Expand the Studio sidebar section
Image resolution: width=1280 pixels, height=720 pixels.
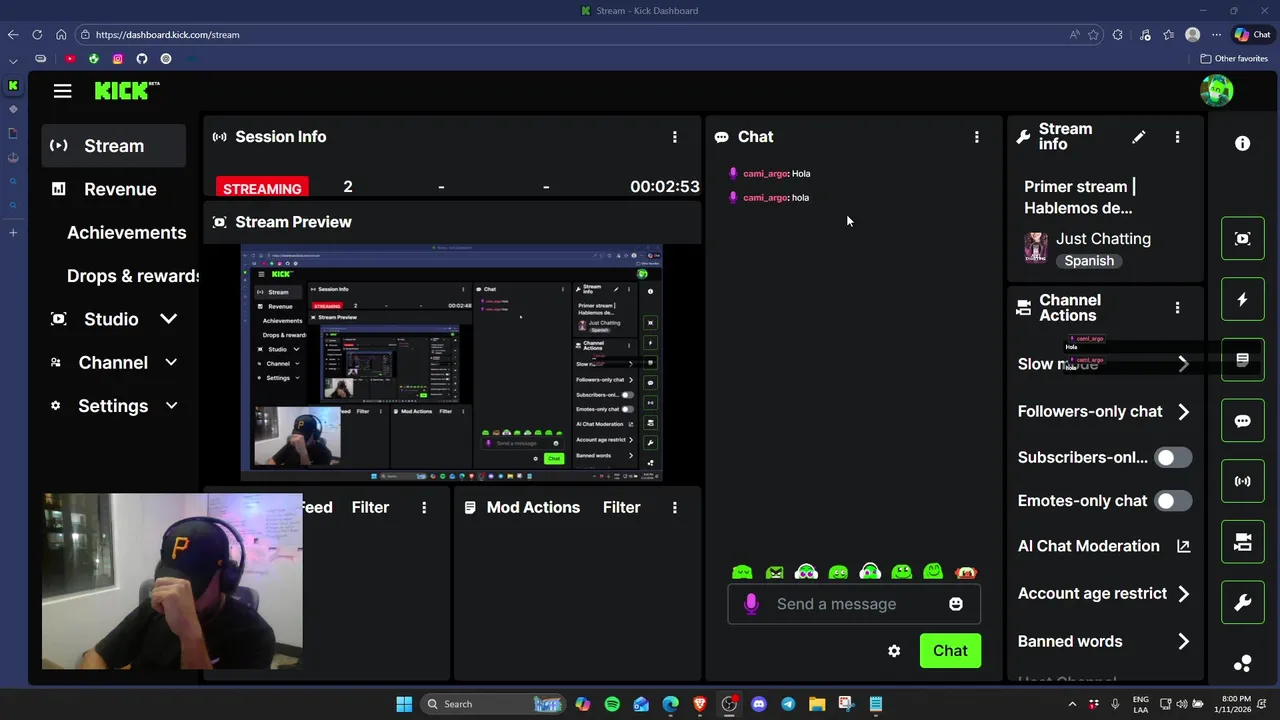click(168, 319)
